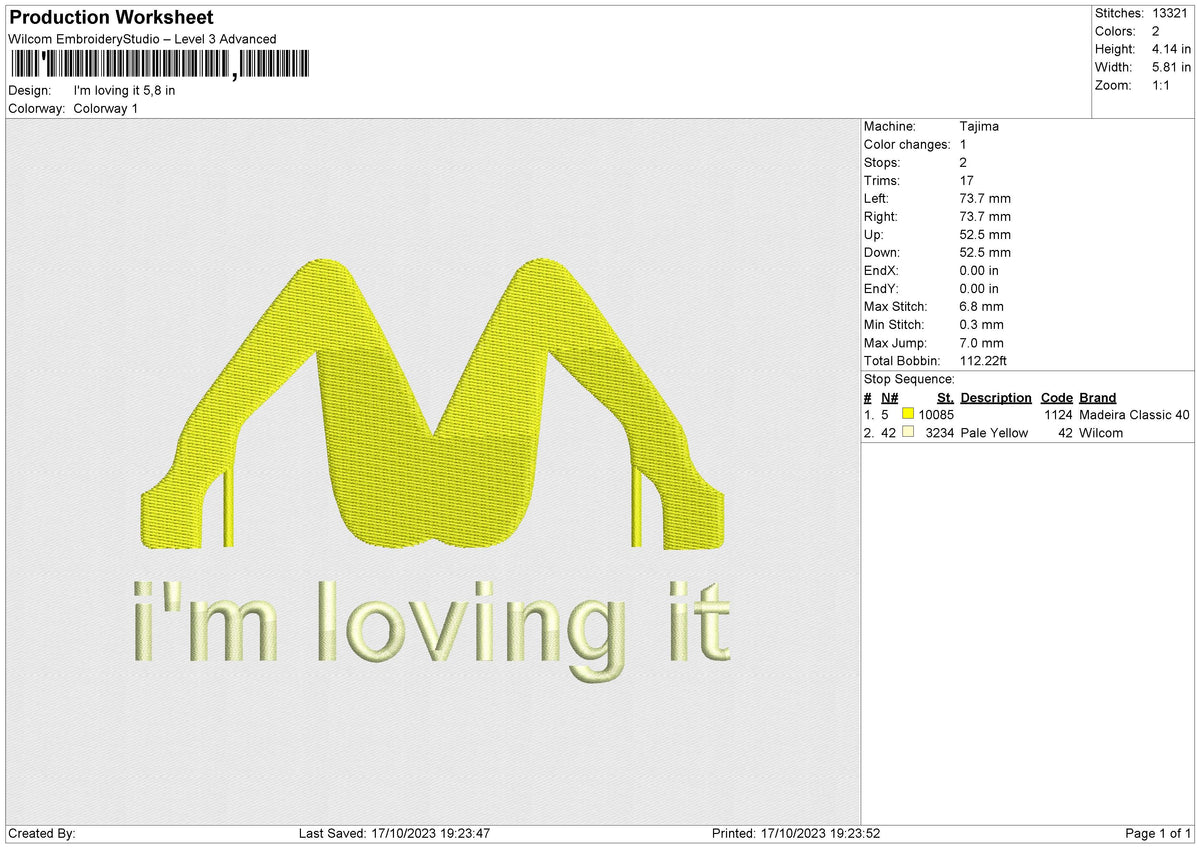Click the Zoom value 1:1

[x=1163, y=85]
